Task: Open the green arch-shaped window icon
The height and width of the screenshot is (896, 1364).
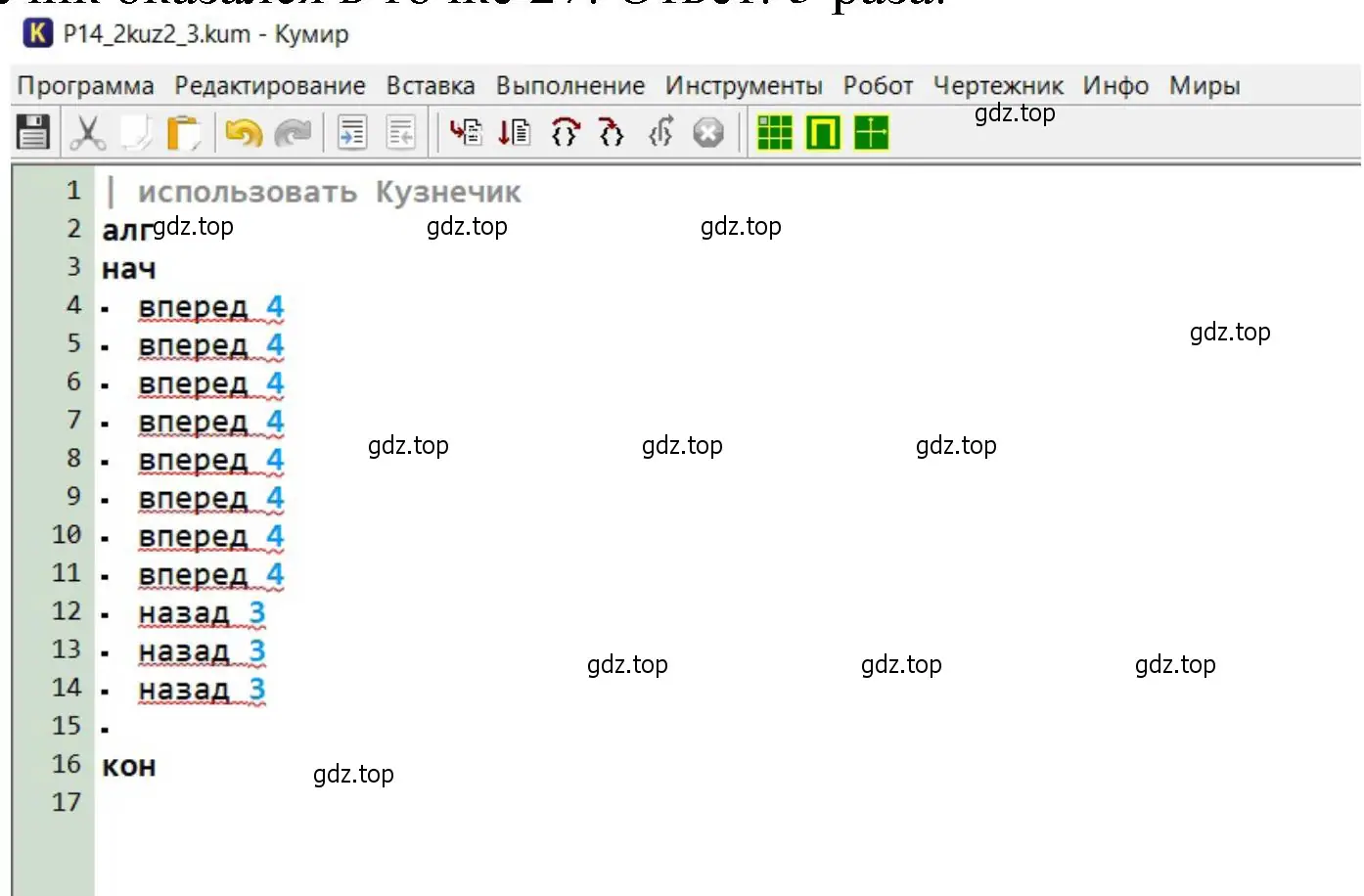Action: [823, 132]
